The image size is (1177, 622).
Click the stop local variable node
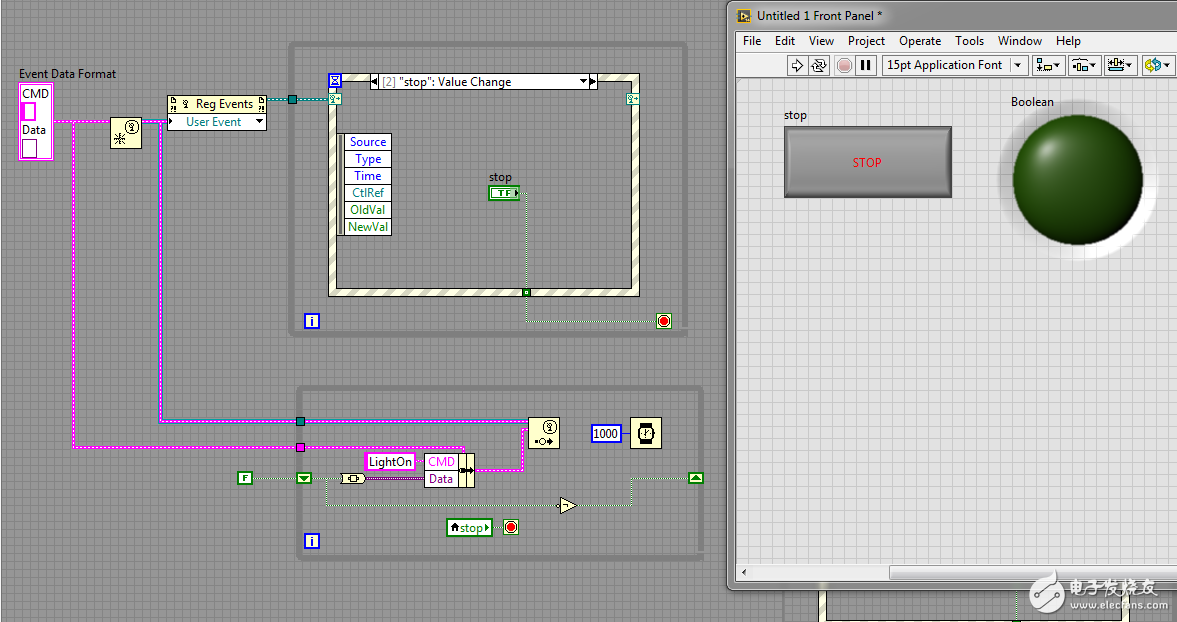click(x=469, y=527)
